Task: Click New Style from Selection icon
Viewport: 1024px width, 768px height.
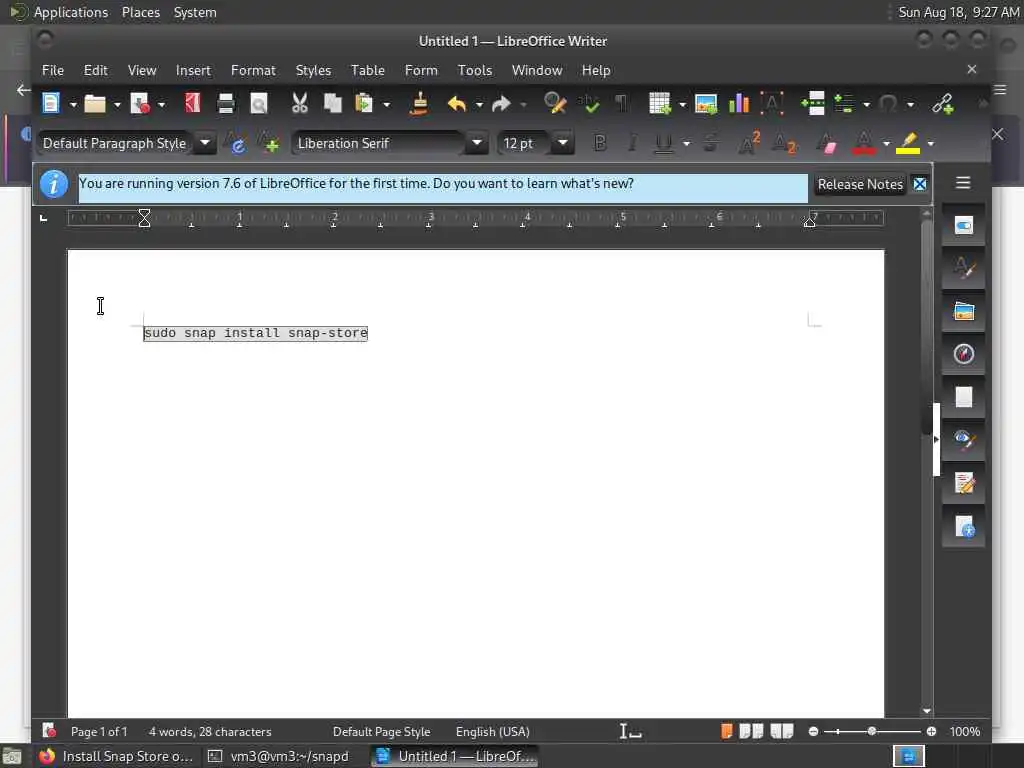Action: [x=268, y=143]
